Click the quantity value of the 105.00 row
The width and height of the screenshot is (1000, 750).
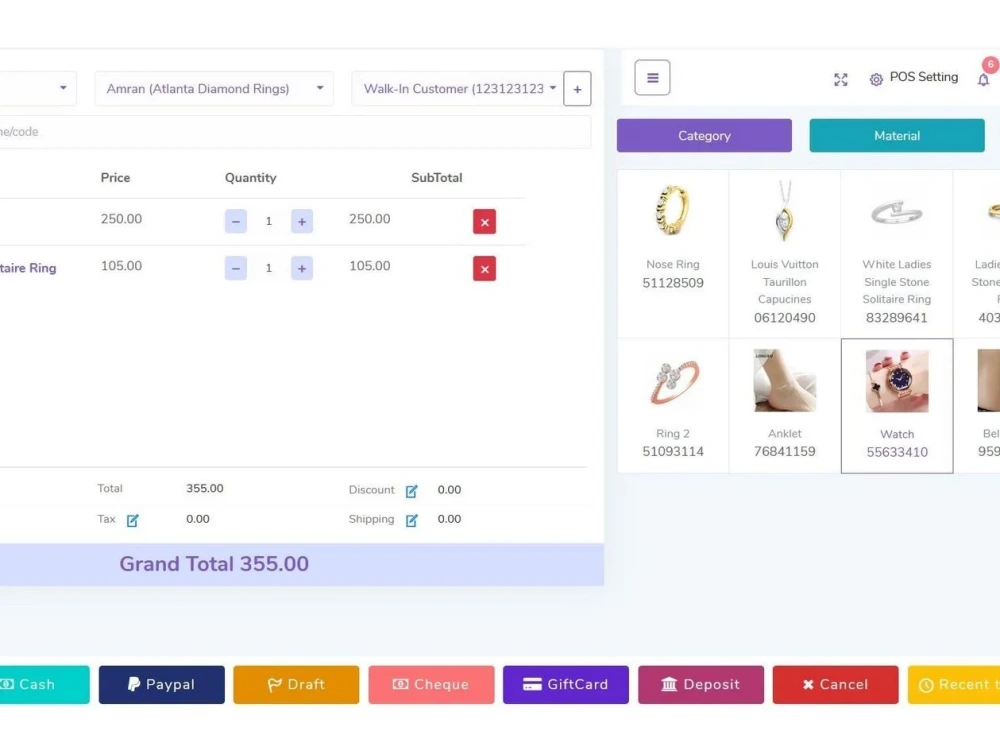[268, 268]
